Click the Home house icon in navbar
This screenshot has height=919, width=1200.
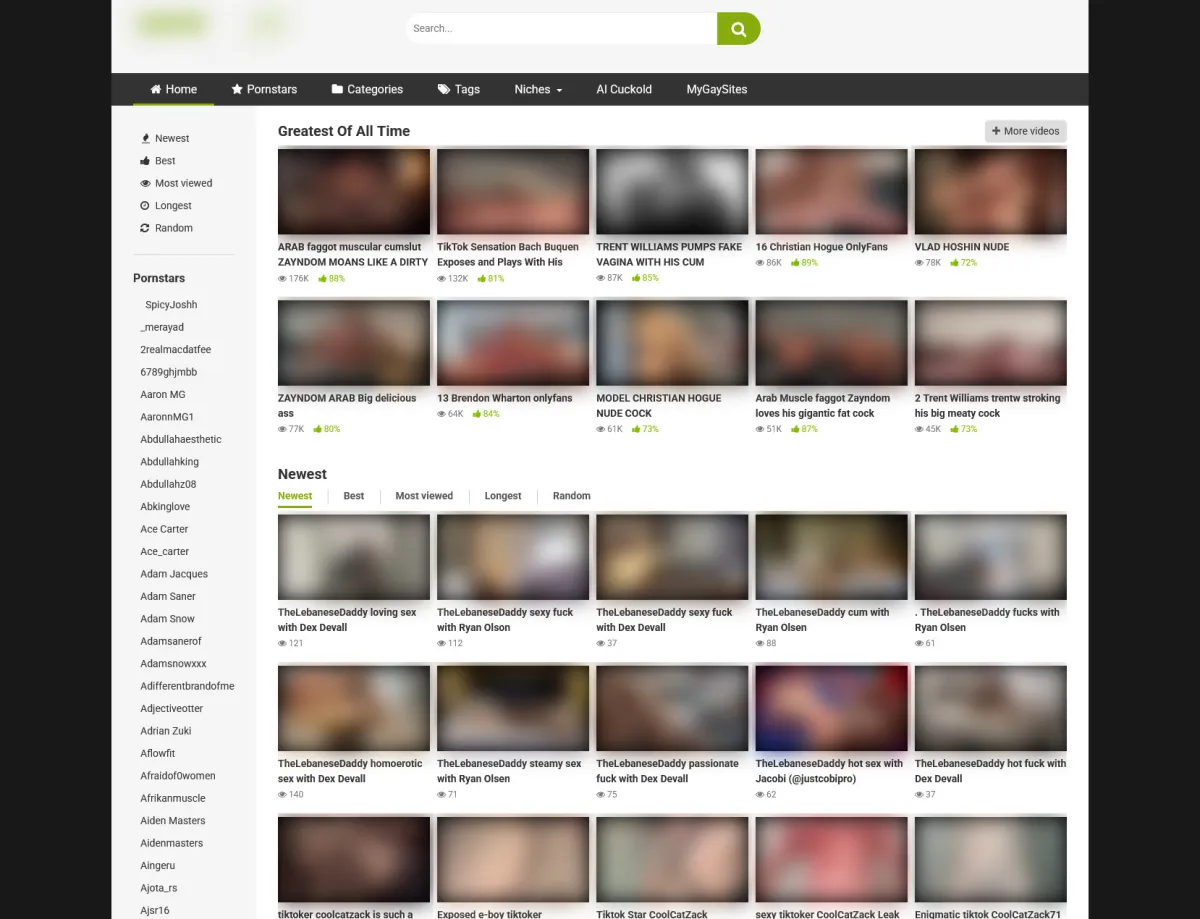click(x=156, y=89)
